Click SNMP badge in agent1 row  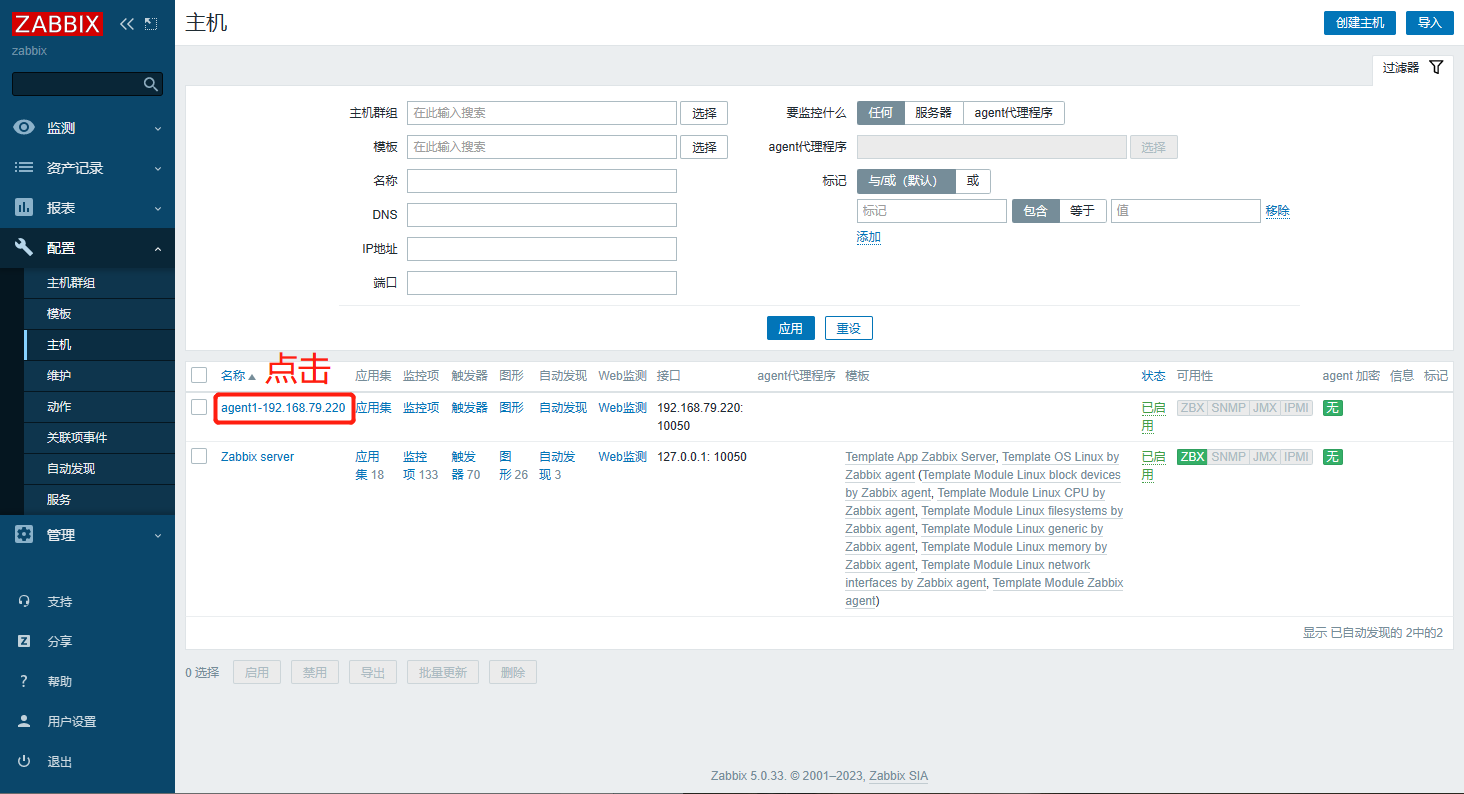pyautogui.click(x=1228, y=408)
